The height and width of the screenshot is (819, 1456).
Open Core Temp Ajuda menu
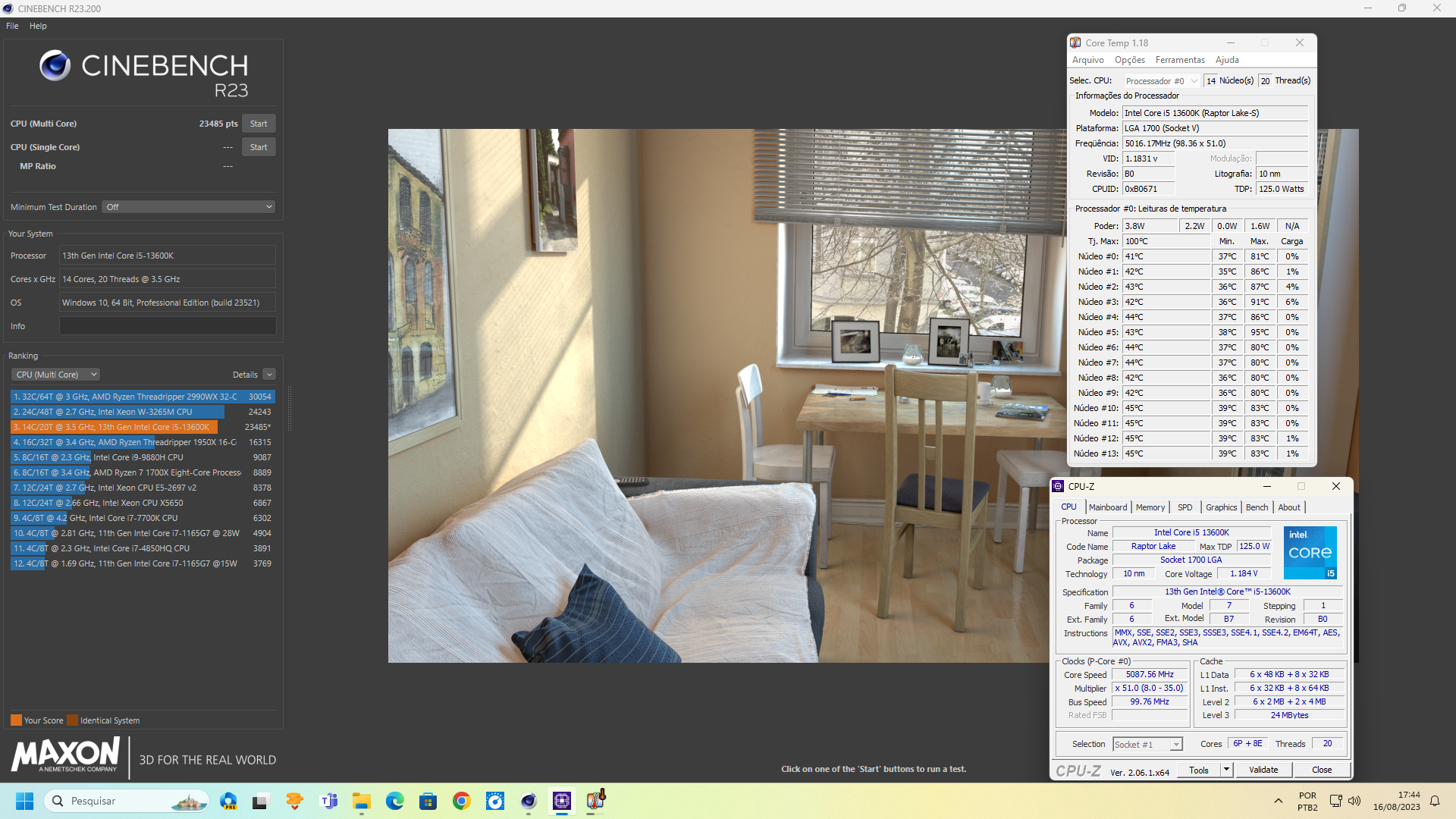(x=1227, y=60)
